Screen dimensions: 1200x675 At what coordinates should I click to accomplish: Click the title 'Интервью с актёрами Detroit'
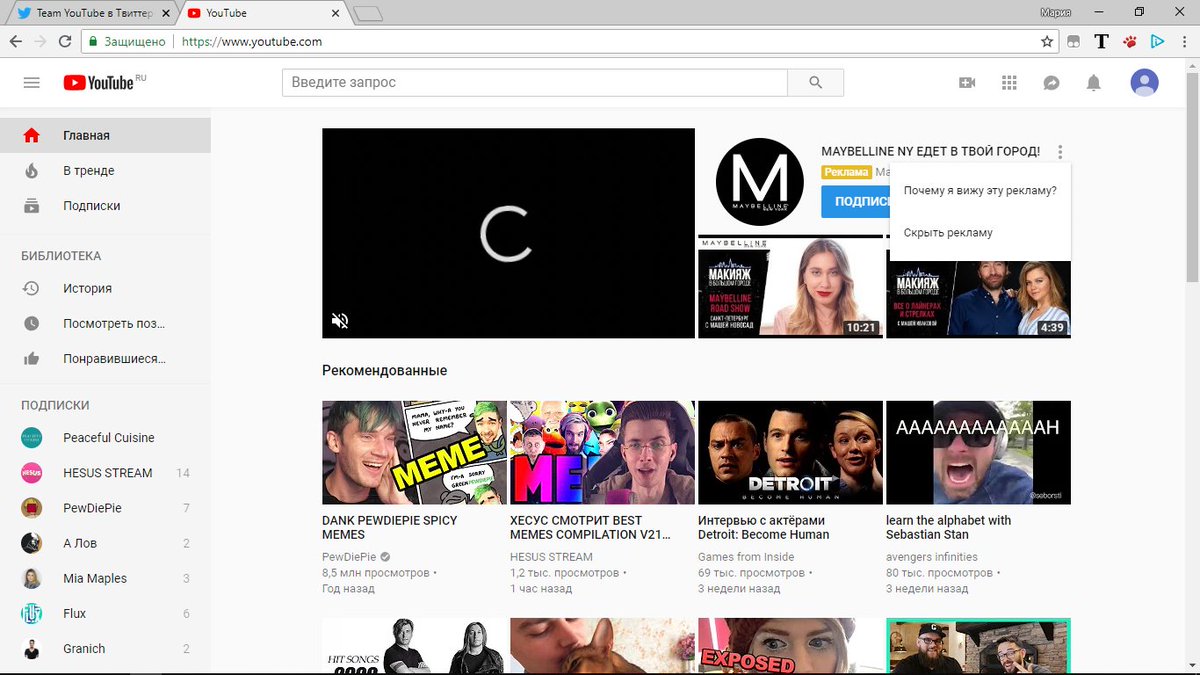764,527
